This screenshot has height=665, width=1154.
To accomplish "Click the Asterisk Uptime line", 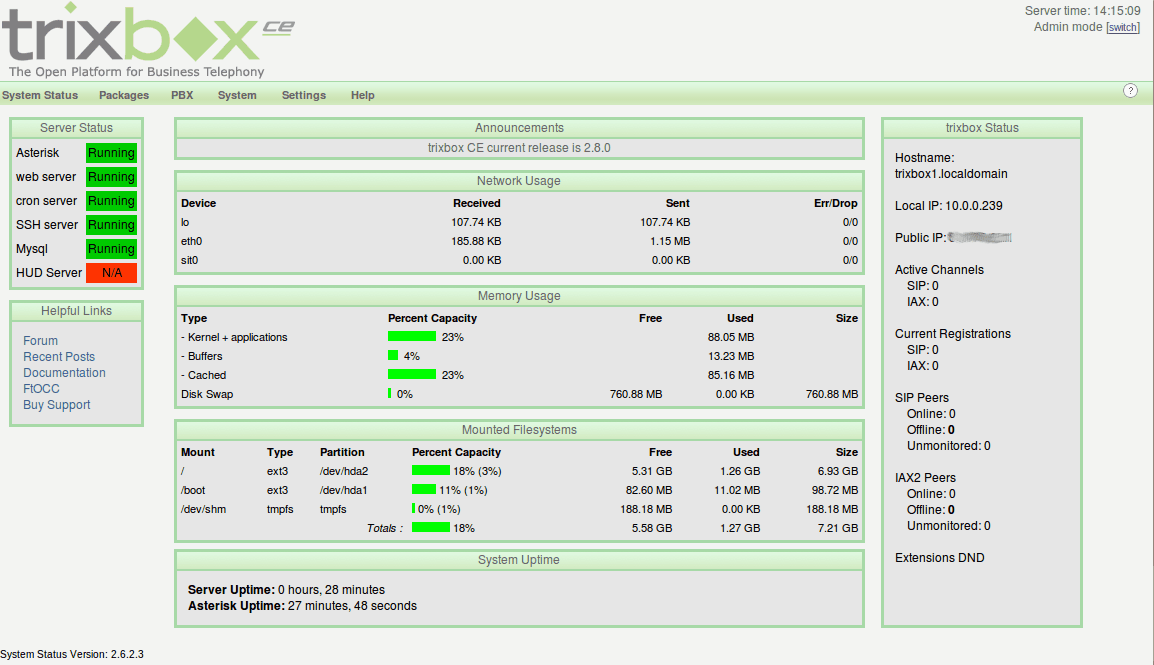I will (x=302, y=606).
